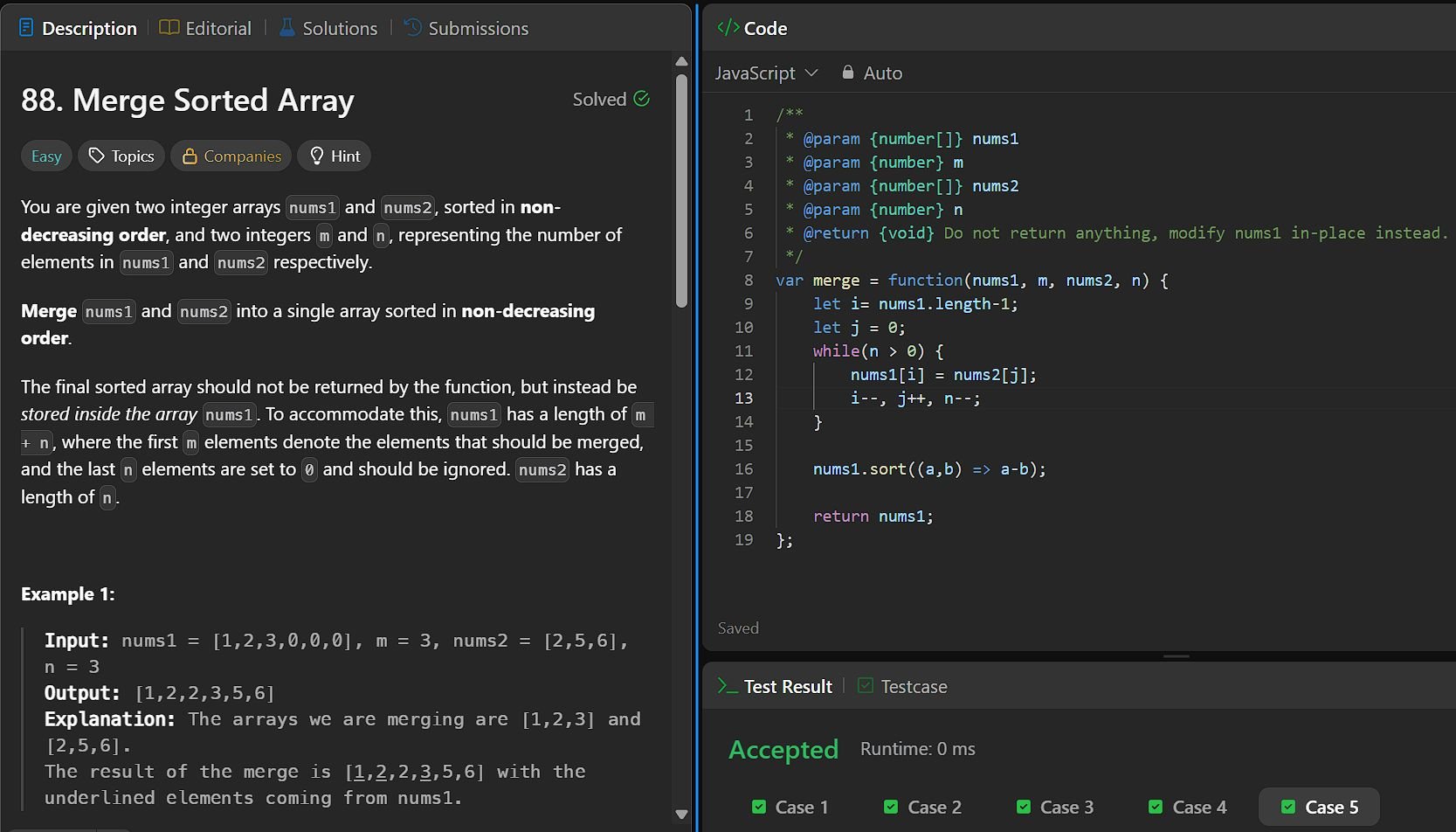
Task: Click the Code panel brackets icon
Action: [x=728, y=28]
